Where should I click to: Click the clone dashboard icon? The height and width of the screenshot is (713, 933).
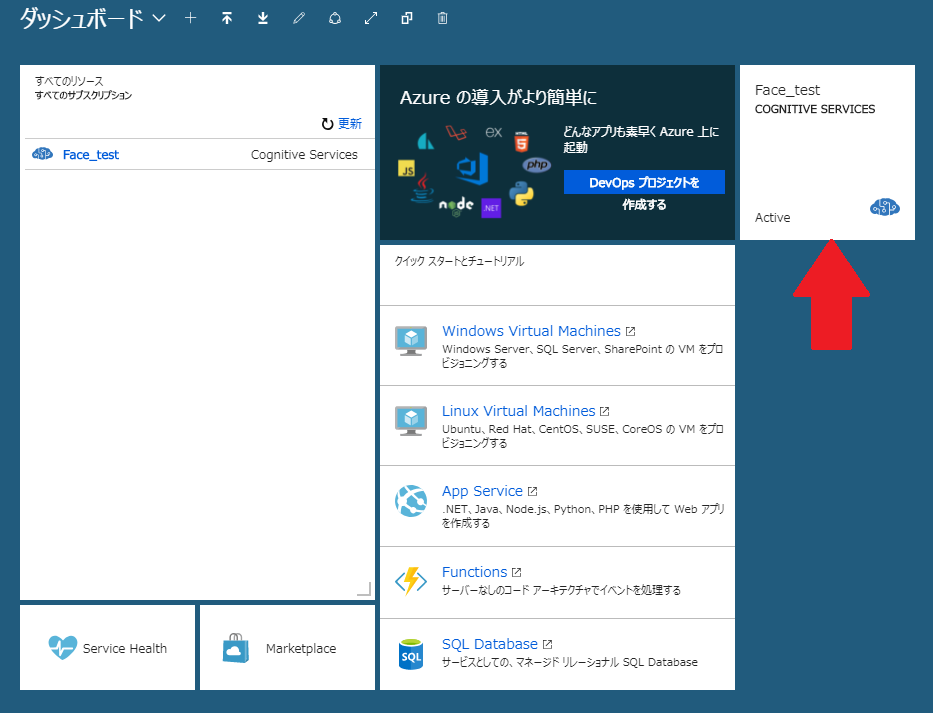coord(407,18)
